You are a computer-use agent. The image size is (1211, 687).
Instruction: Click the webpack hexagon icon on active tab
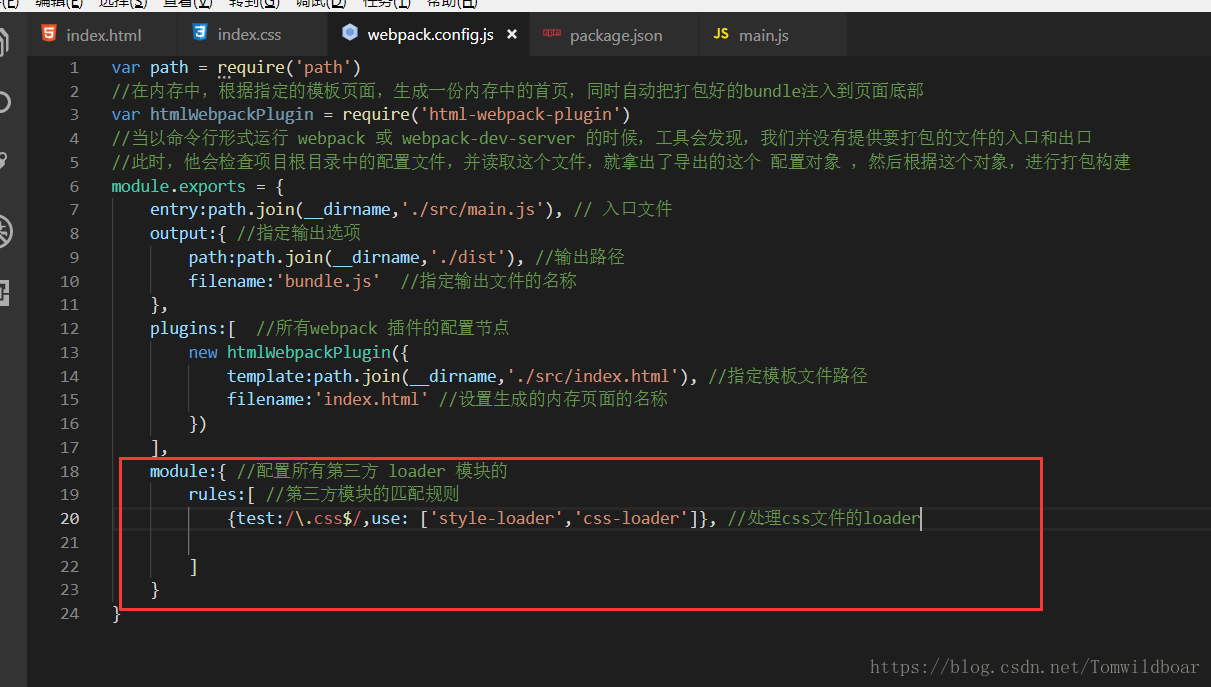click(350, 33)
